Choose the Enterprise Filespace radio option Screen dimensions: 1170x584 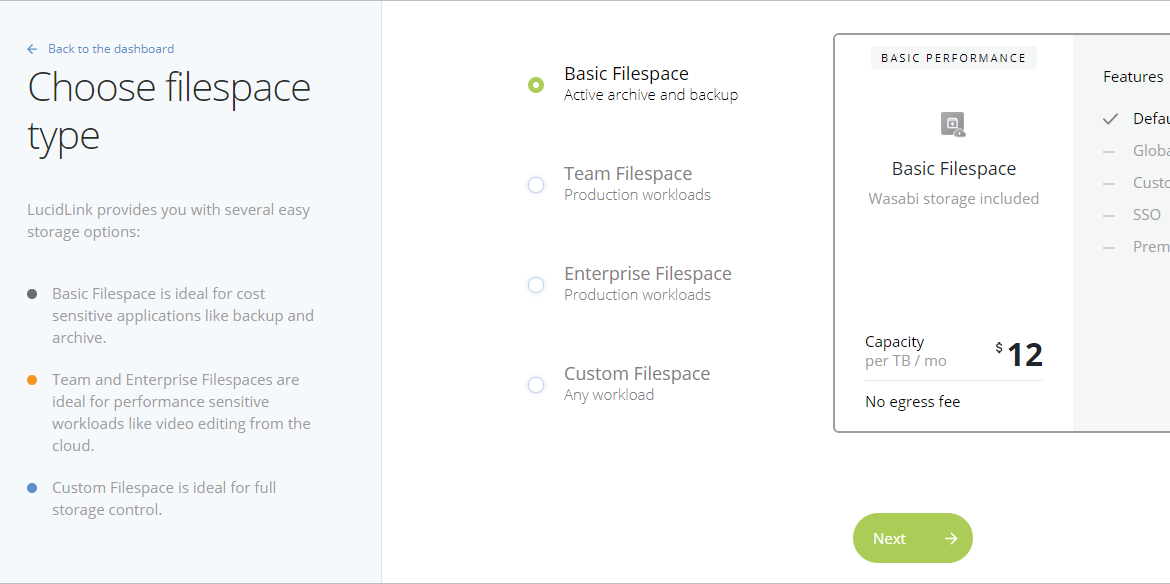tap(536, 285)
